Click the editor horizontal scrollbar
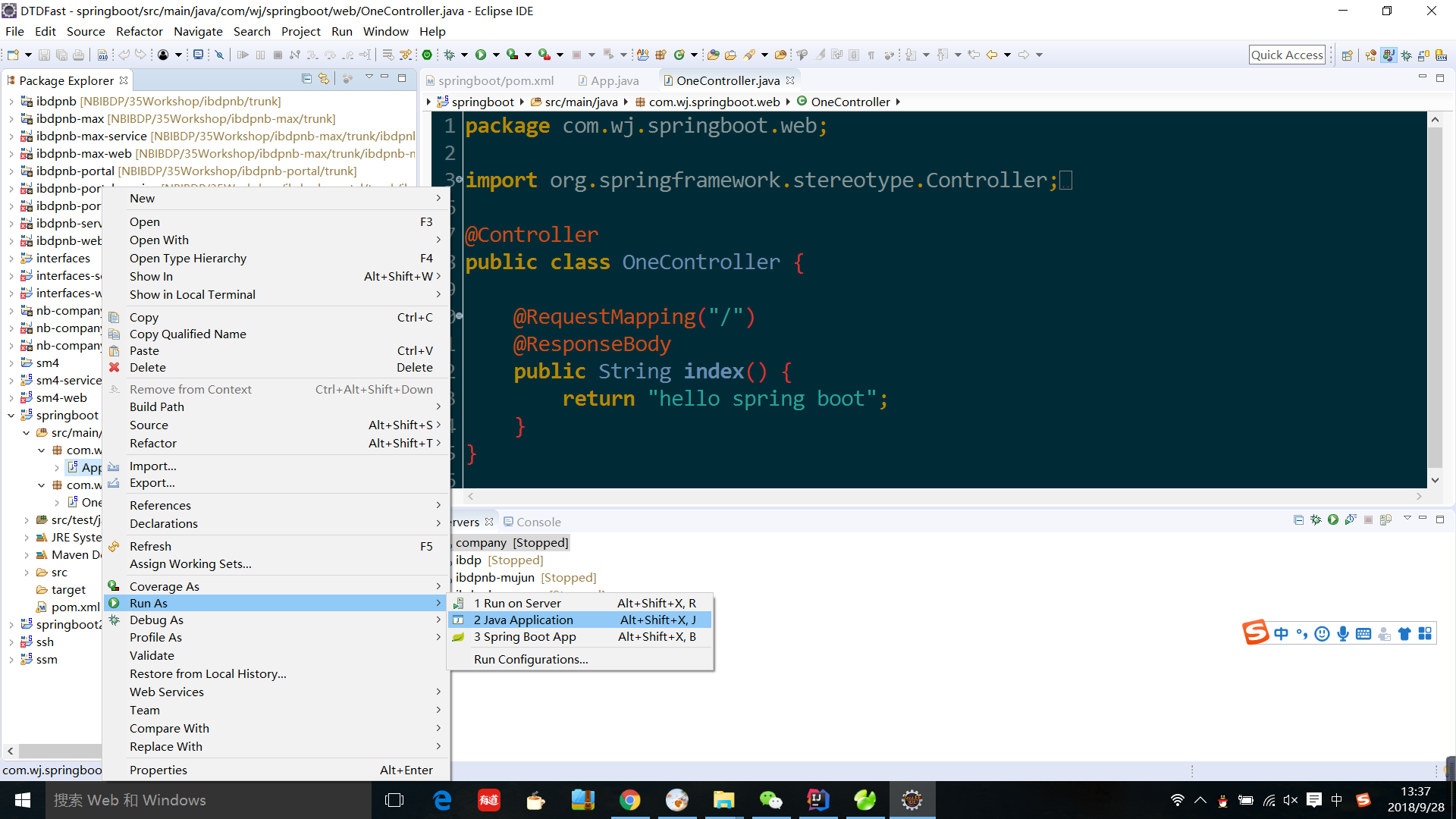 pos(944,497)
